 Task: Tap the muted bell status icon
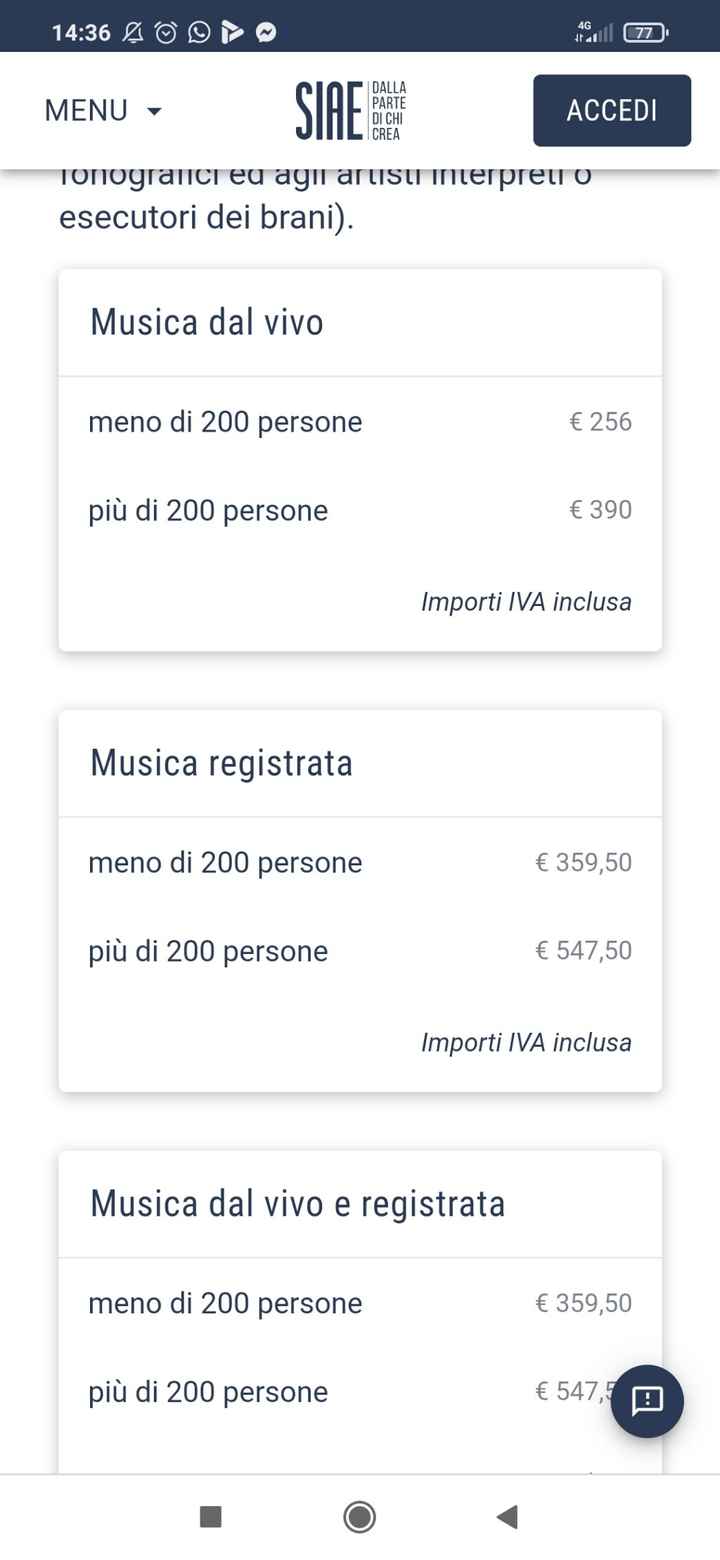pos(133,33)
